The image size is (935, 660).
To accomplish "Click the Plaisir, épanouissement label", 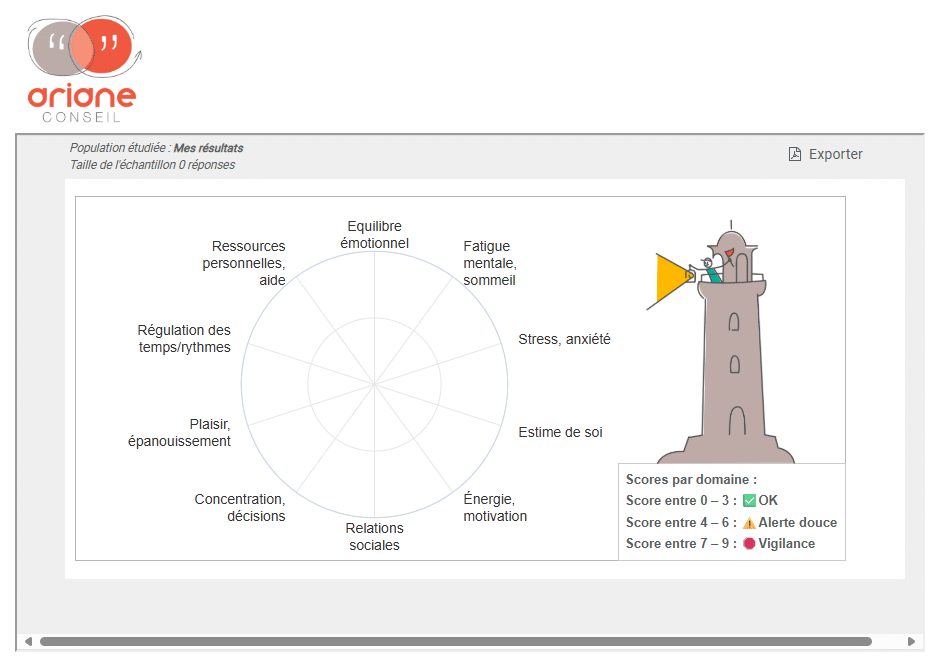I will pos(180,432).
